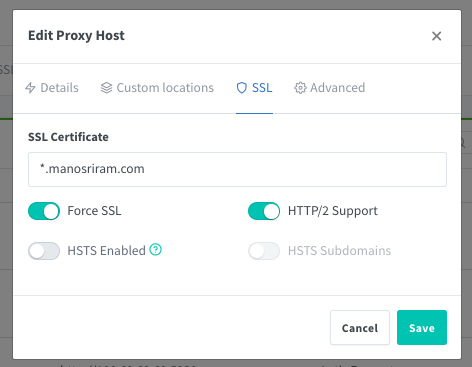Image resolution: width=472 pixels, height=367 pixels.
Task: Disable the Force SSL toggle
Action: 44,211
